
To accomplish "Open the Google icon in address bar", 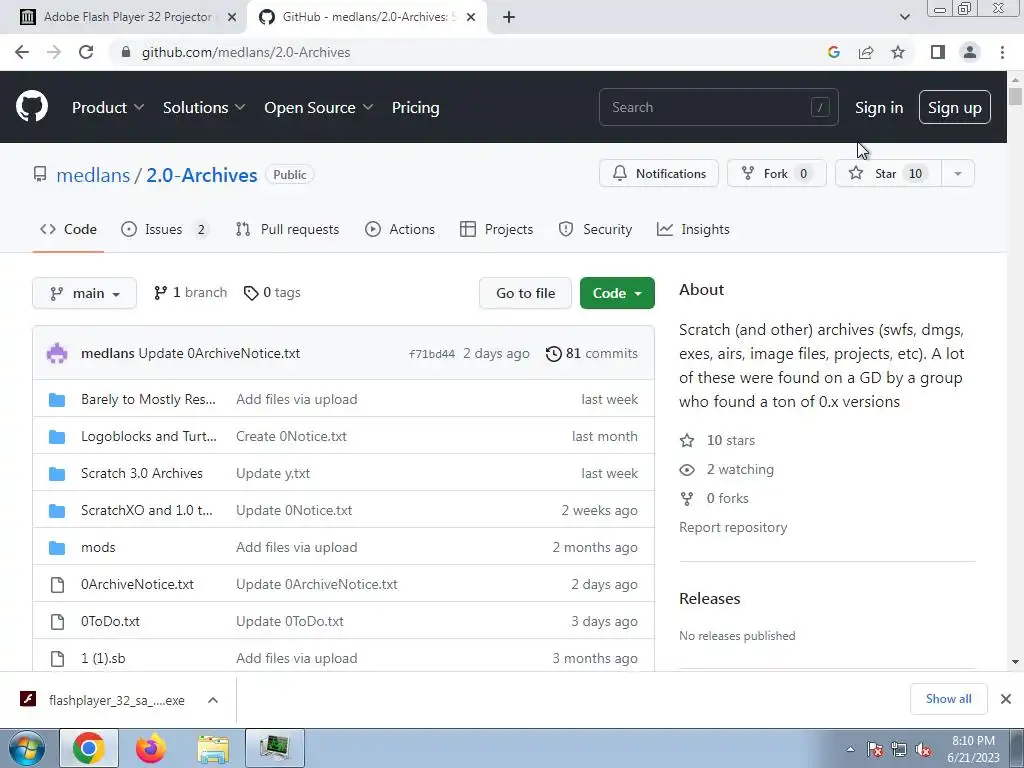I will pos(833,52).
